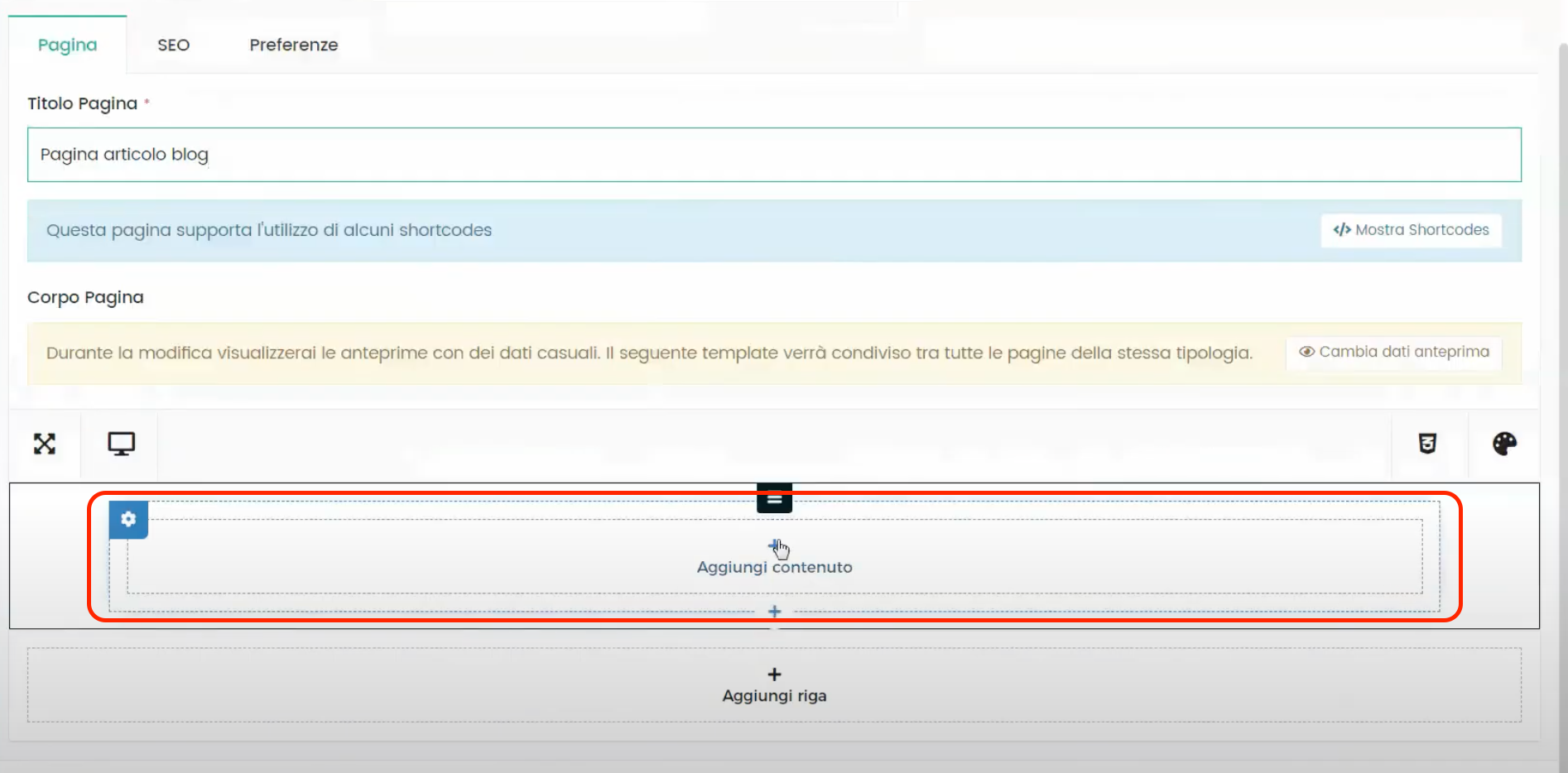Click the yellow preview data notice text

648,353
